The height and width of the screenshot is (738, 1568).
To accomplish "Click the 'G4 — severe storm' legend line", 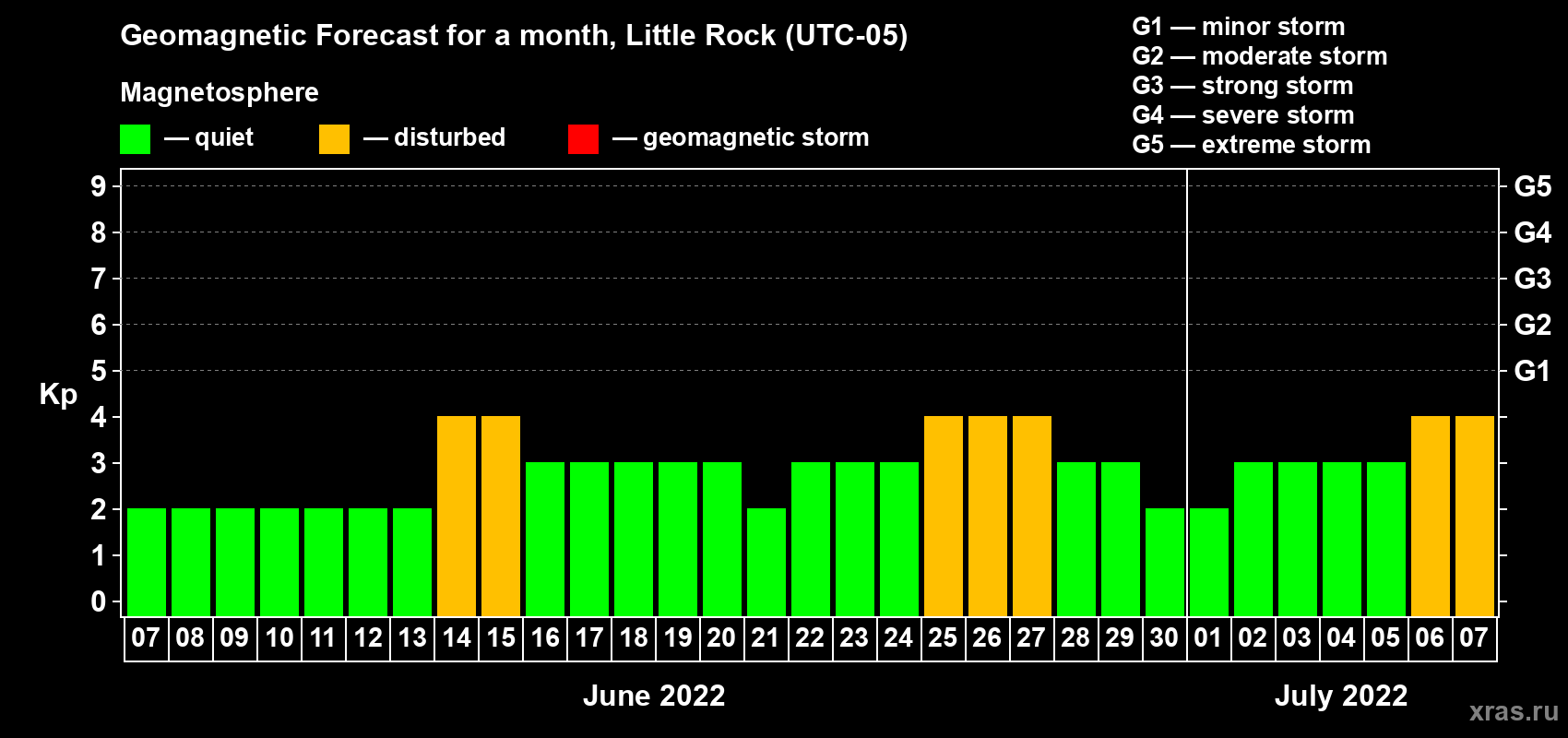I will (1243, 115).
